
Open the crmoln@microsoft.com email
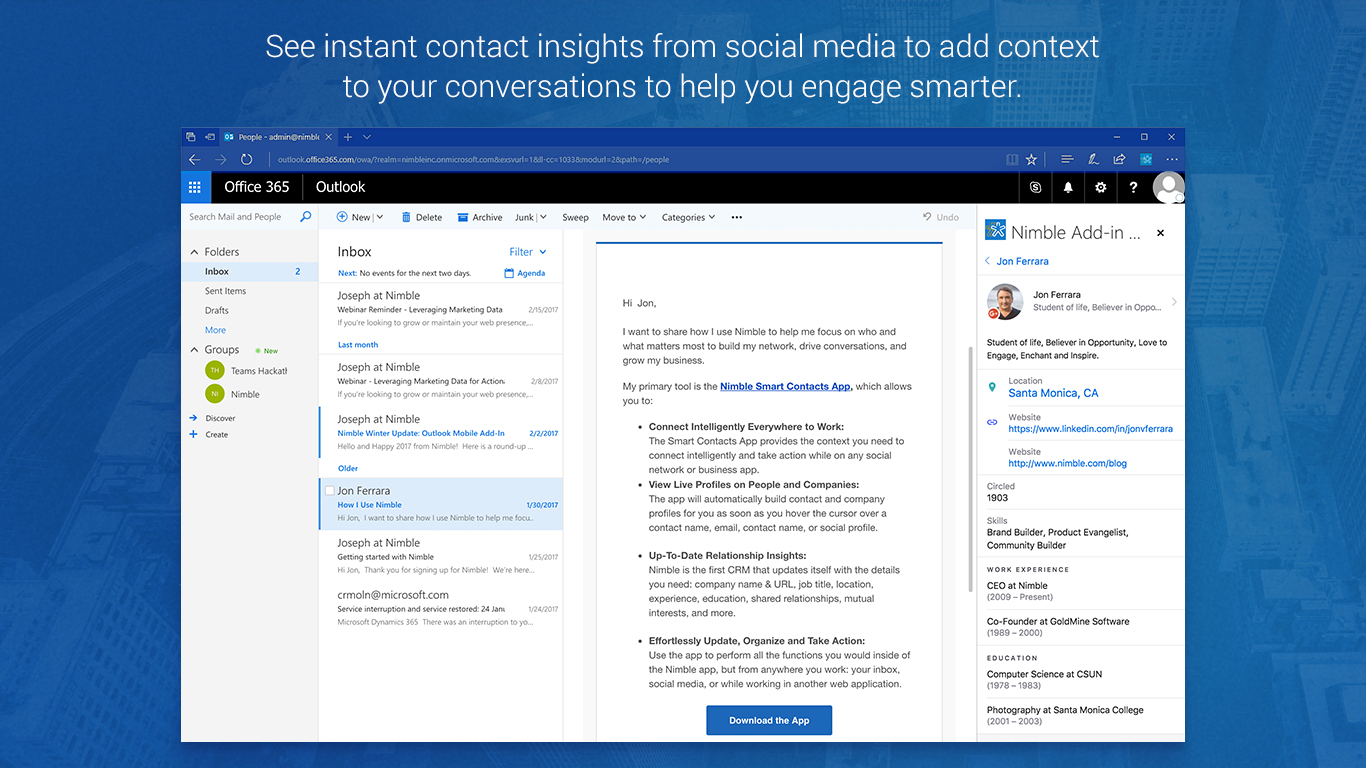[x=440, y=608]
